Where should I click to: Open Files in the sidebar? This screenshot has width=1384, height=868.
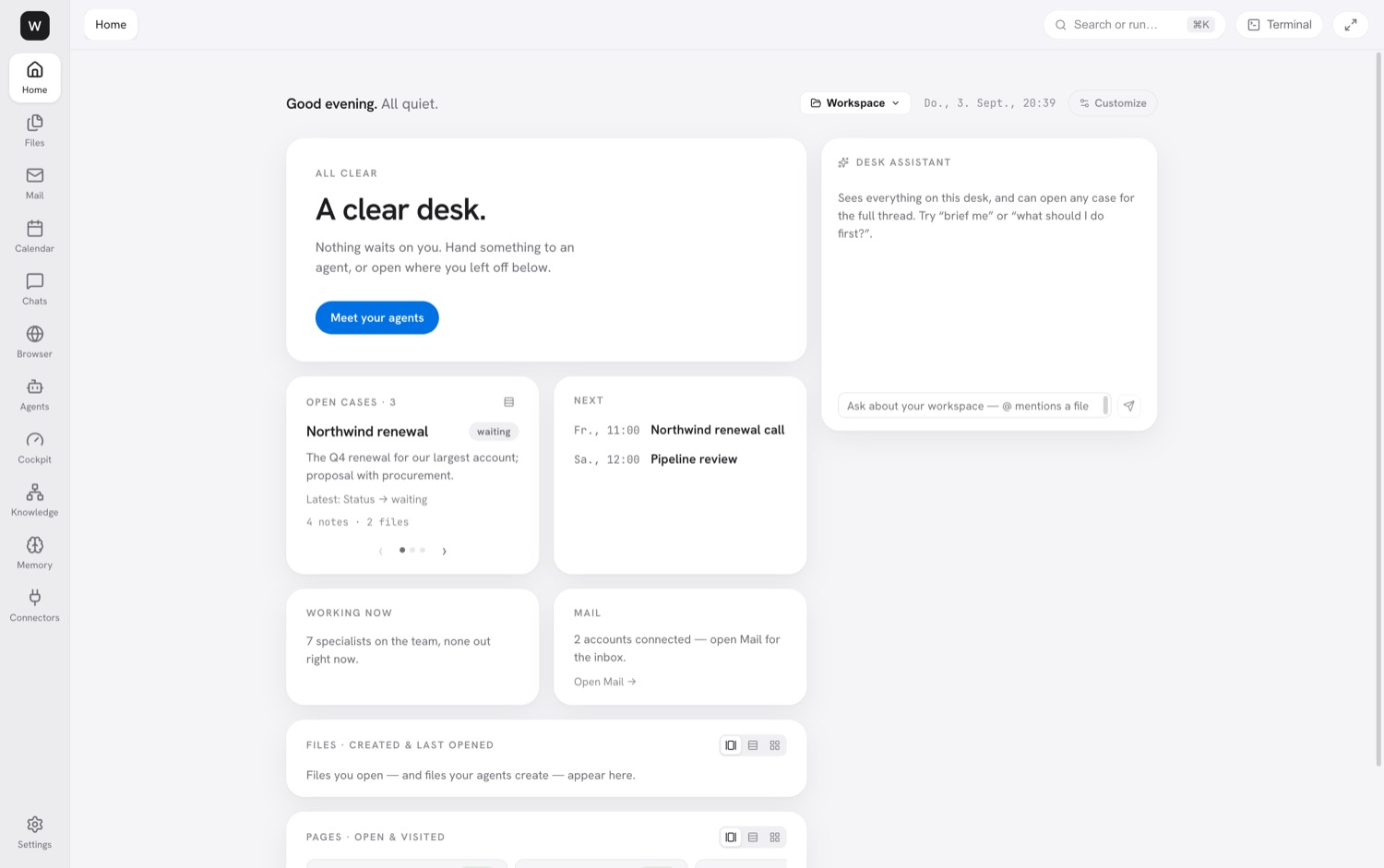34,130
